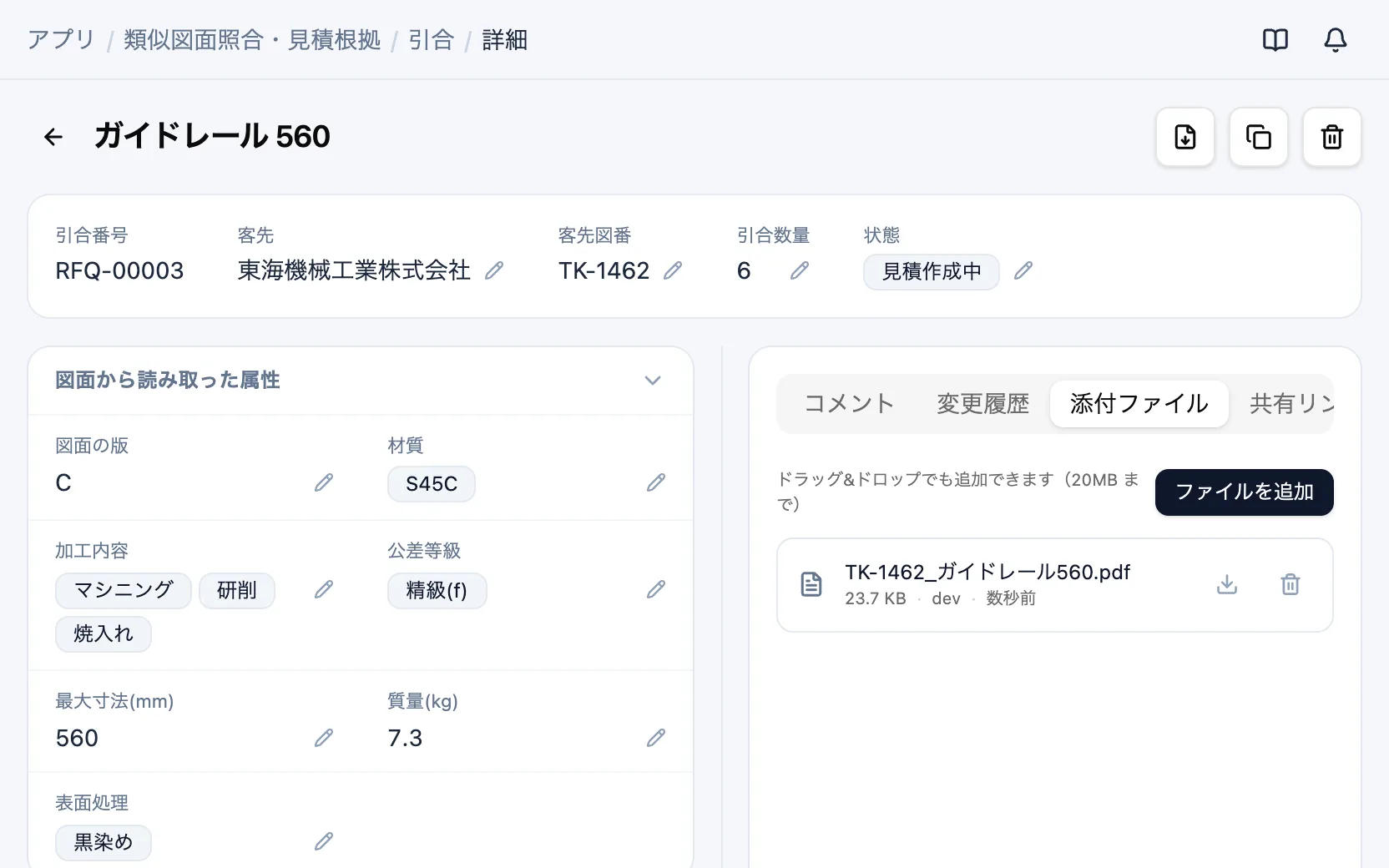The height and width of the screenshot is (868, 1389).
Task: Go back using the left arrow icon
Action: click(x=53, y=137)
